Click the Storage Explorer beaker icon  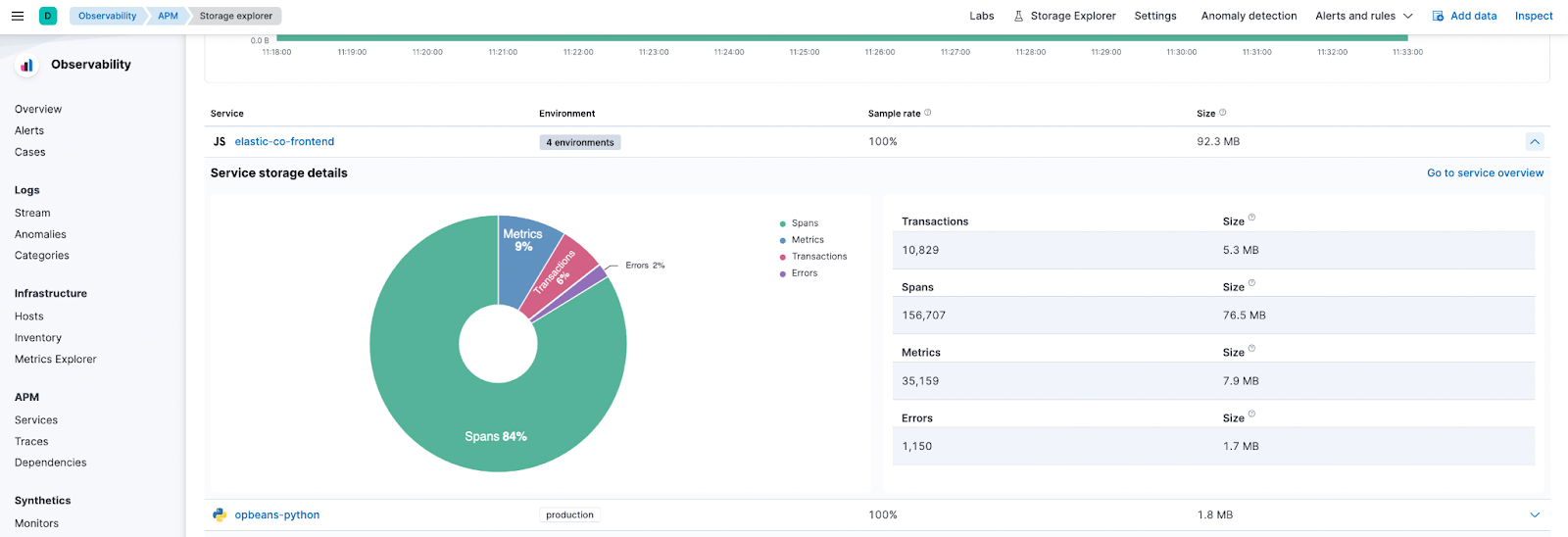(1018, 16)
